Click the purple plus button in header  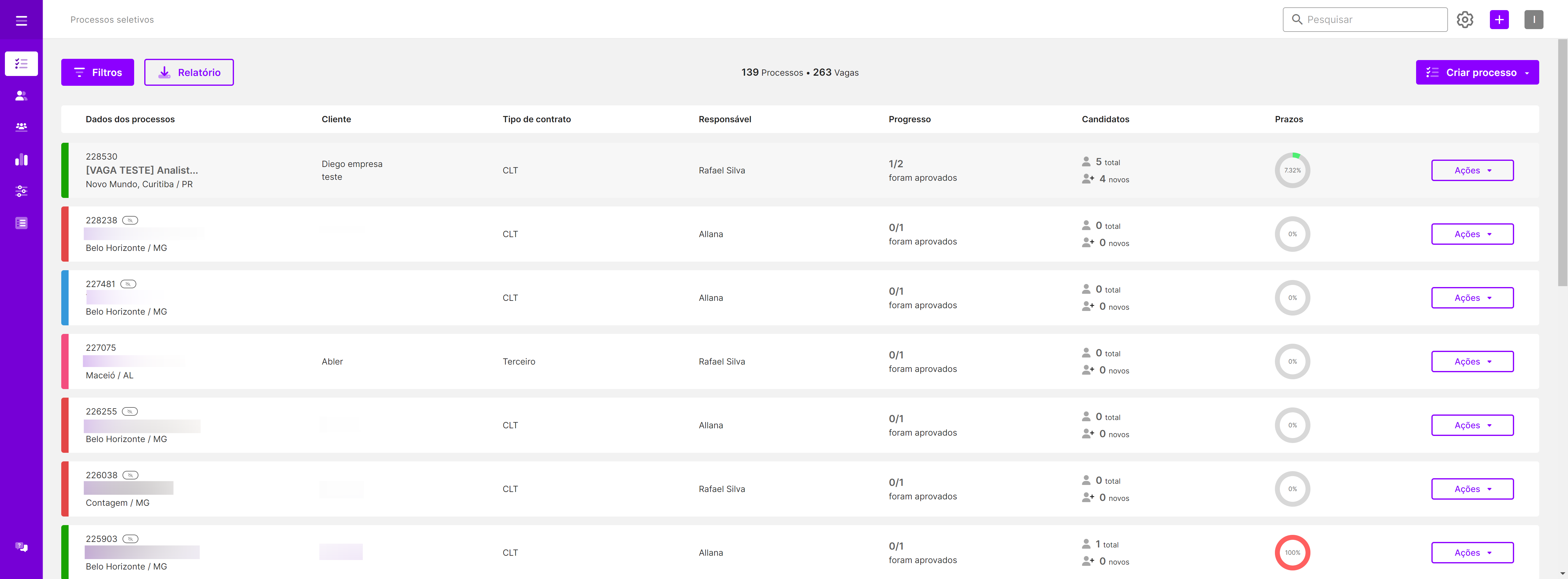(x=1498, y=20)
